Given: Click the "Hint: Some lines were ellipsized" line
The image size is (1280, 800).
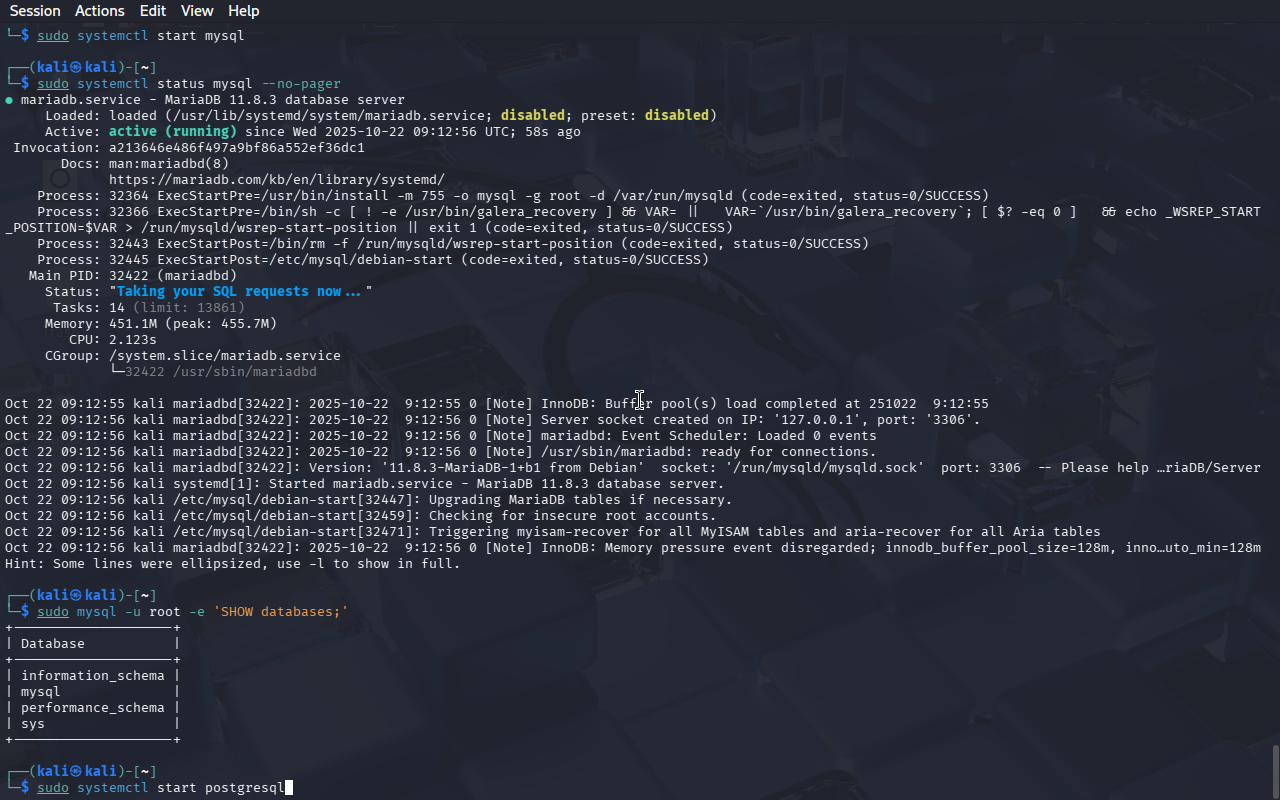Looking at the screenshot, I should coord(232,563).
